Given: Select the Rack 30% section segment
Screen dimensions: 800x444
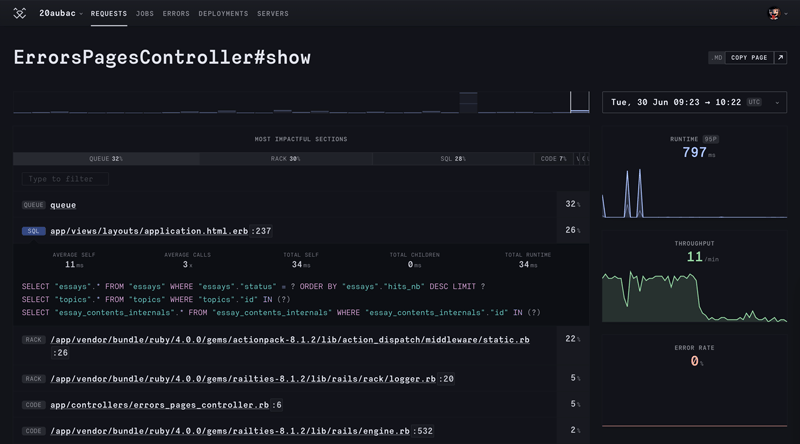Looking at the screenshot, I should [286, 159].
